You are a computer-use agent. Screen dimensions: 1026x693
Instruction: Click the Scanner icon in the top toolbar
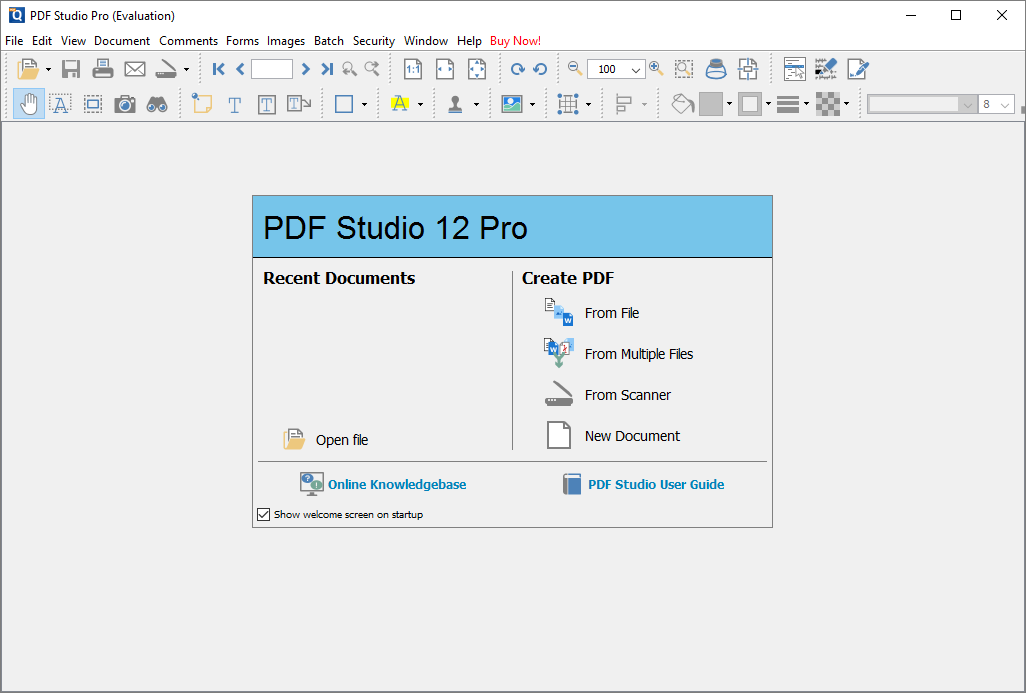coord(166,69)
